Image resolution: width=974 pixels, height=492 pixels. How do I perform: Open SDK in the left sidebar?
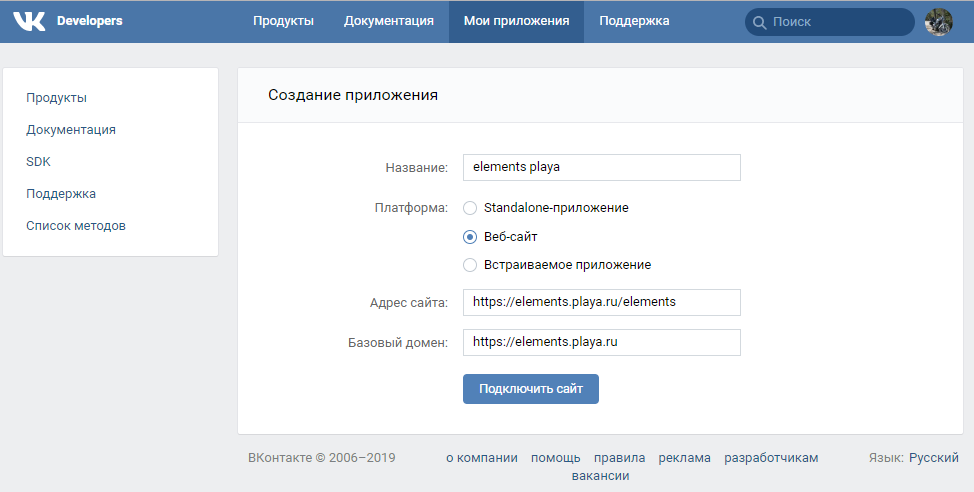[x=39, y=162]
